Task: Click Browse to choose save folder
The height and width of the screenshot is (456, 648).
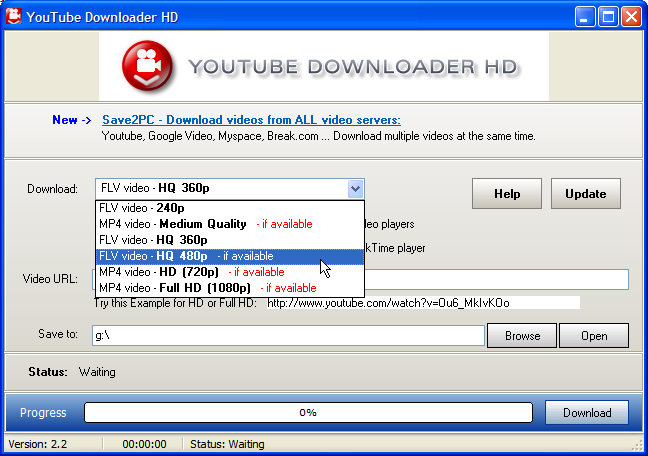Action: 522,336
